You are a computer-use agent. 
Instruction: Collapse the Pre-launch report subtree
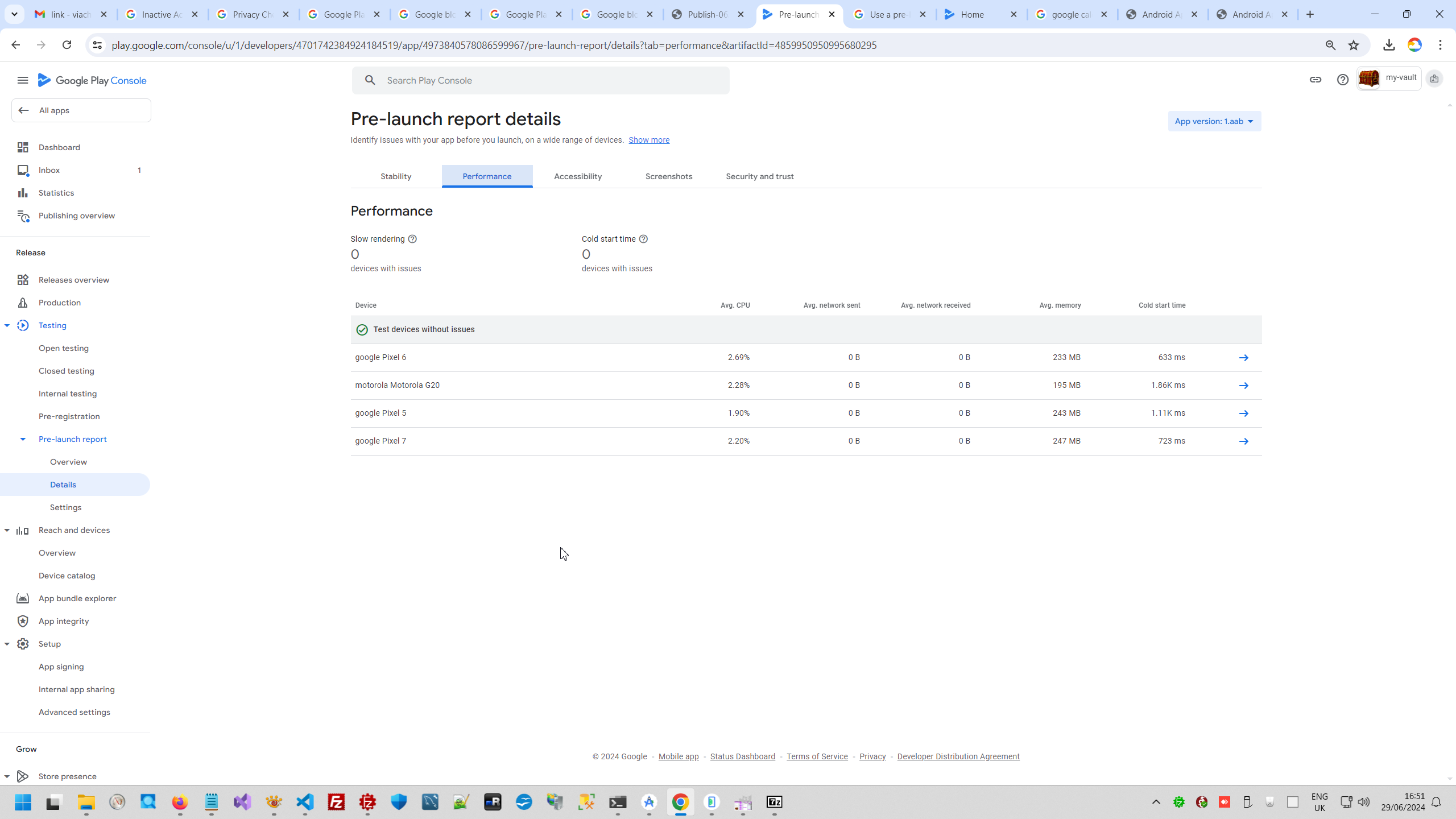[23, 439]
